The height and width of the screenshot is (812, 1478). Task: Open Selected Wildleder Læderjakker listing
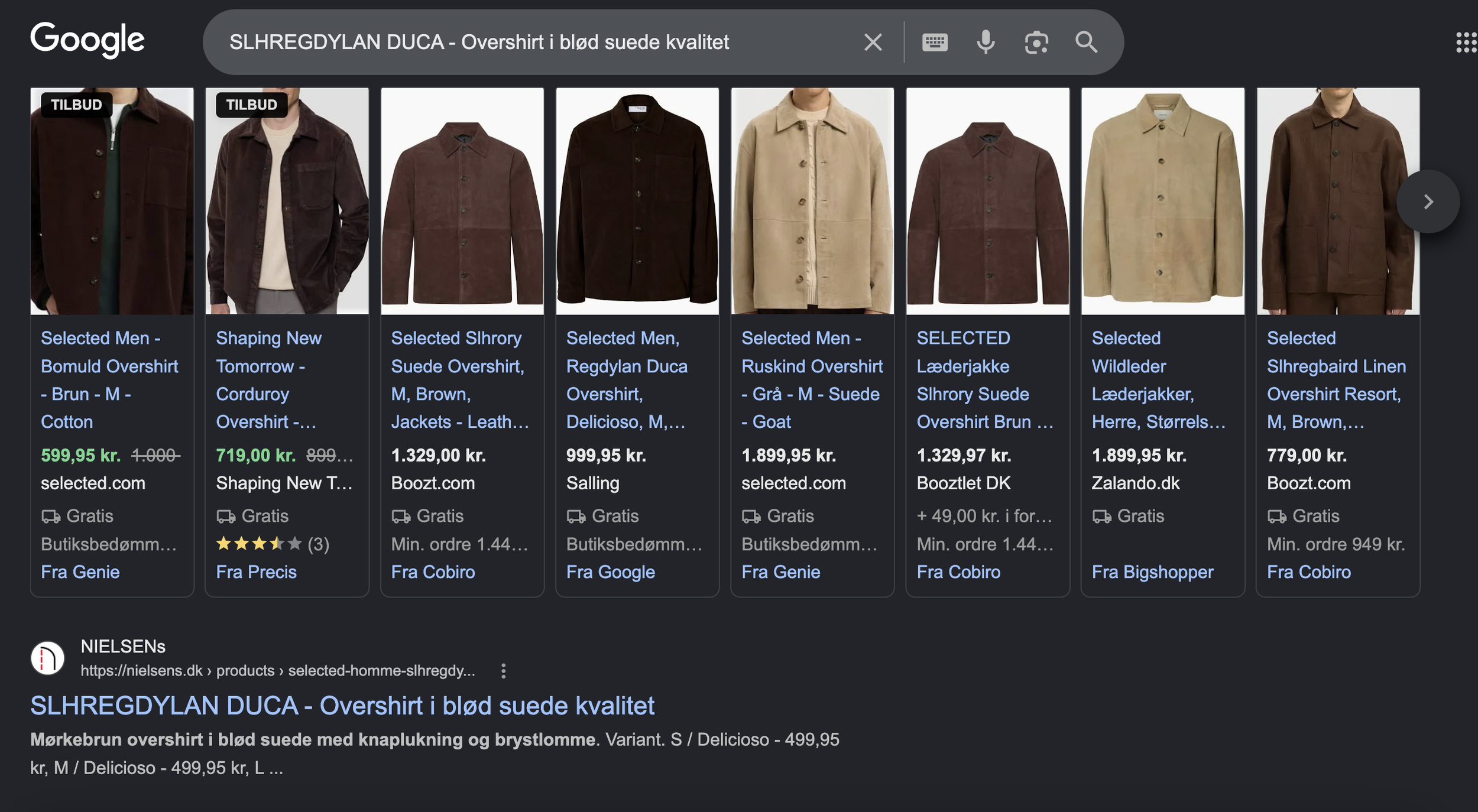(x=1159, y=379)
